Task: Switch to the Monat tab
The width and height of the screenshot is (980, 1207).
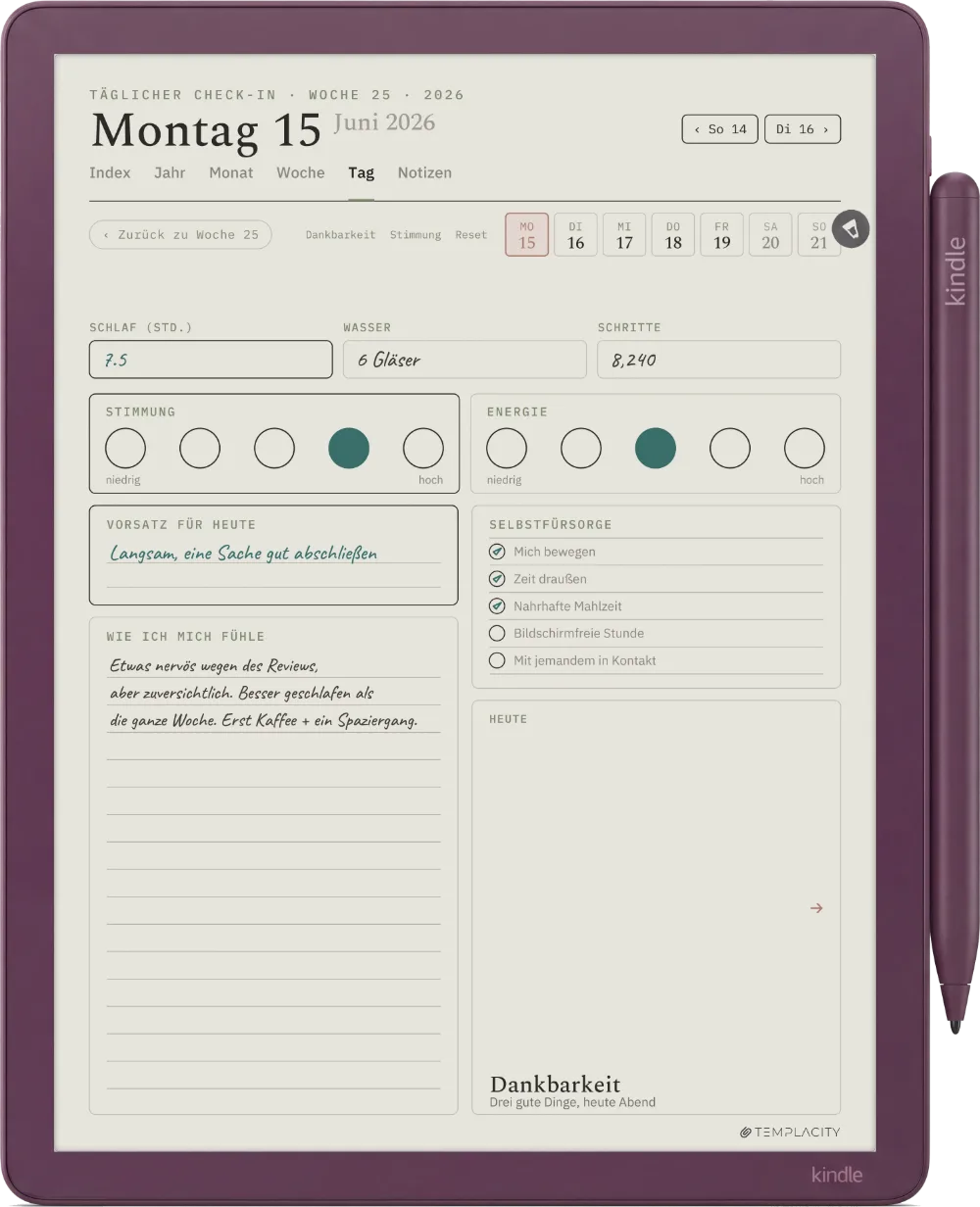Action: point(231,172)
